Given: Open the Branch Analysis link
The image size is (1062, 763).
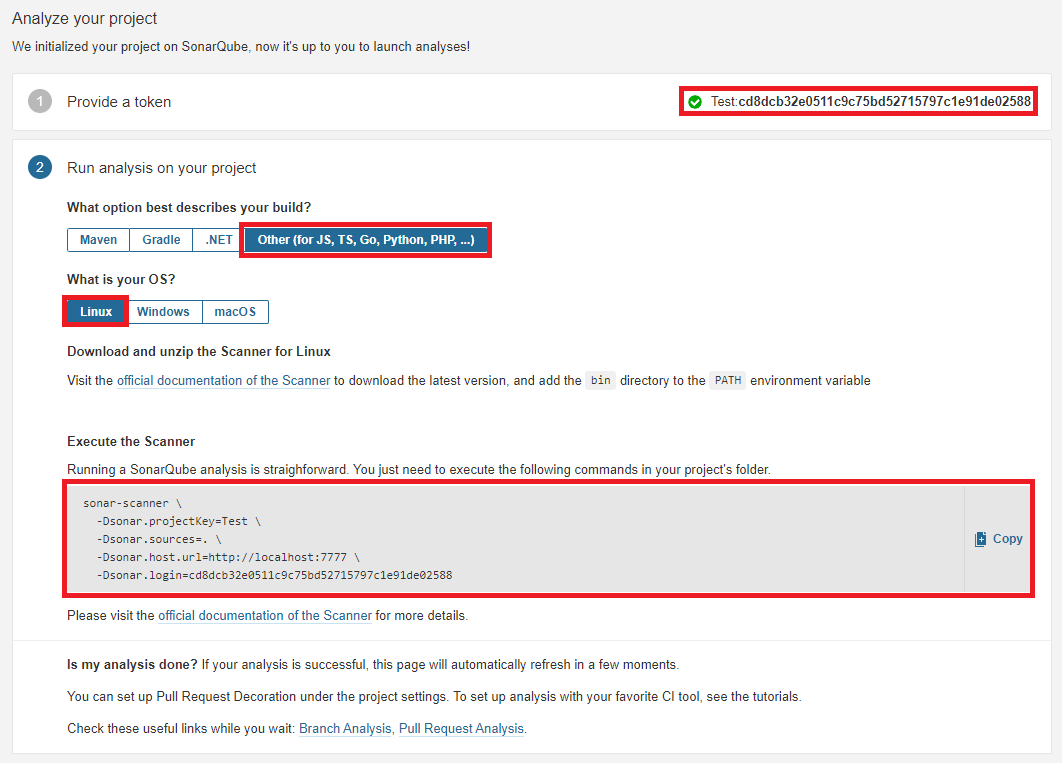Looking at the screenshot, I should [345, 729].
